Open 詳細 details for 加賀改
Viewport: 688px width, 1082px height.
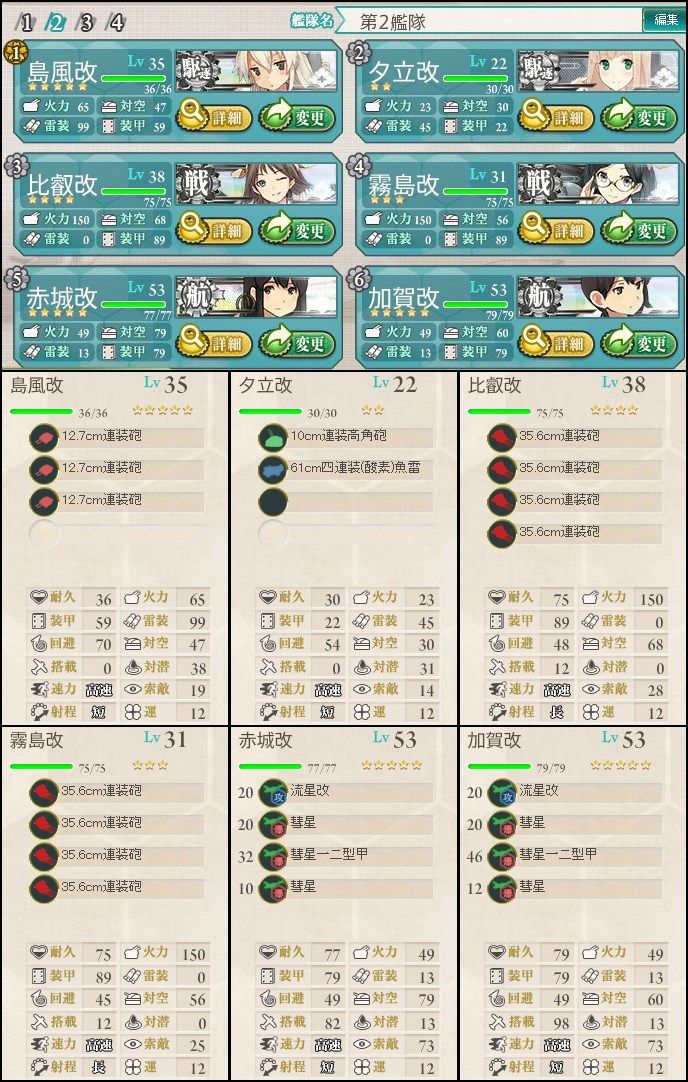point(556,343)
